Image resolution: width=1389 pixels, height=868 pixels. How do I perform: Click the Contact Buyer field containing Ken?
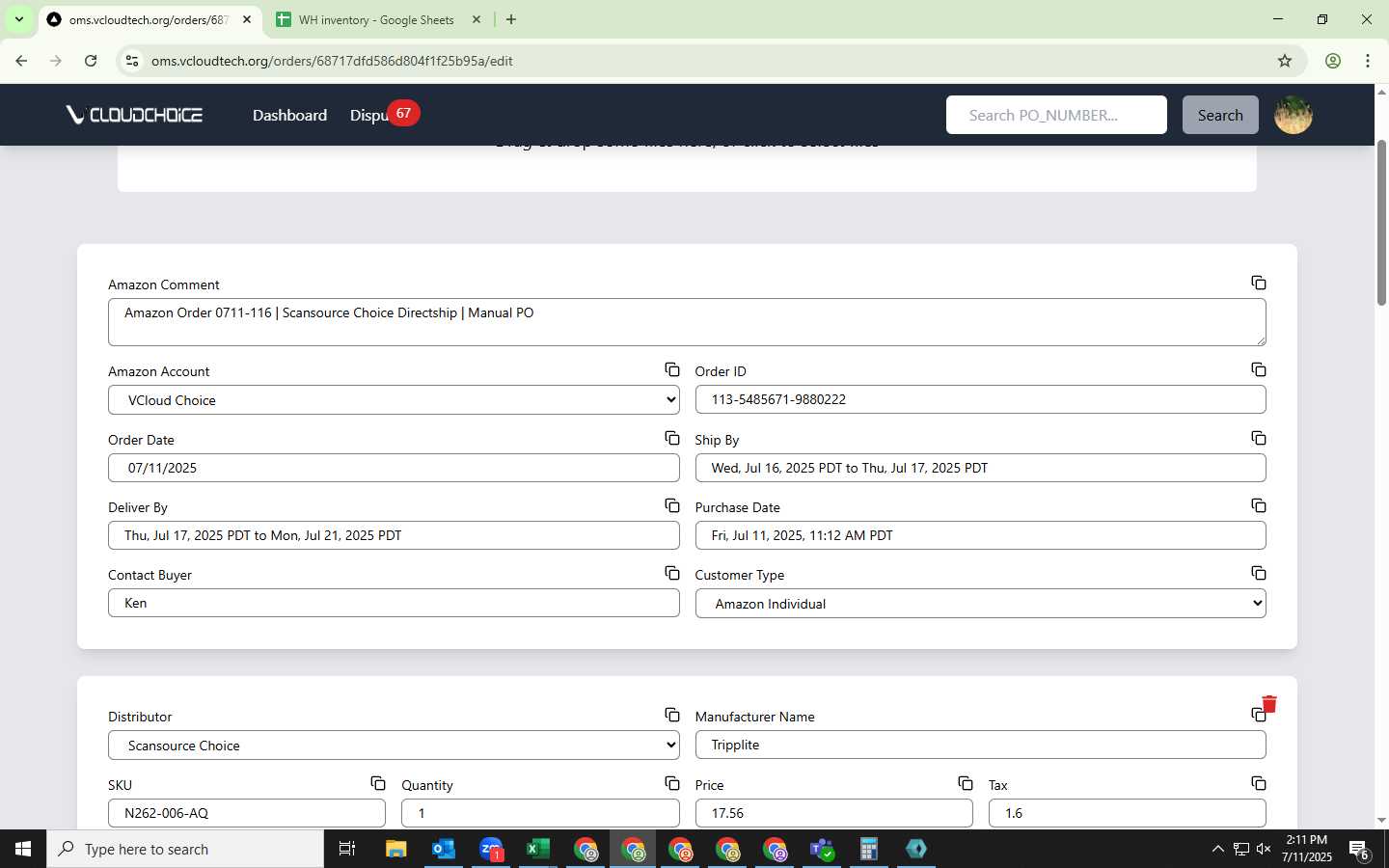pyautogui.click(x=394, y=603)
